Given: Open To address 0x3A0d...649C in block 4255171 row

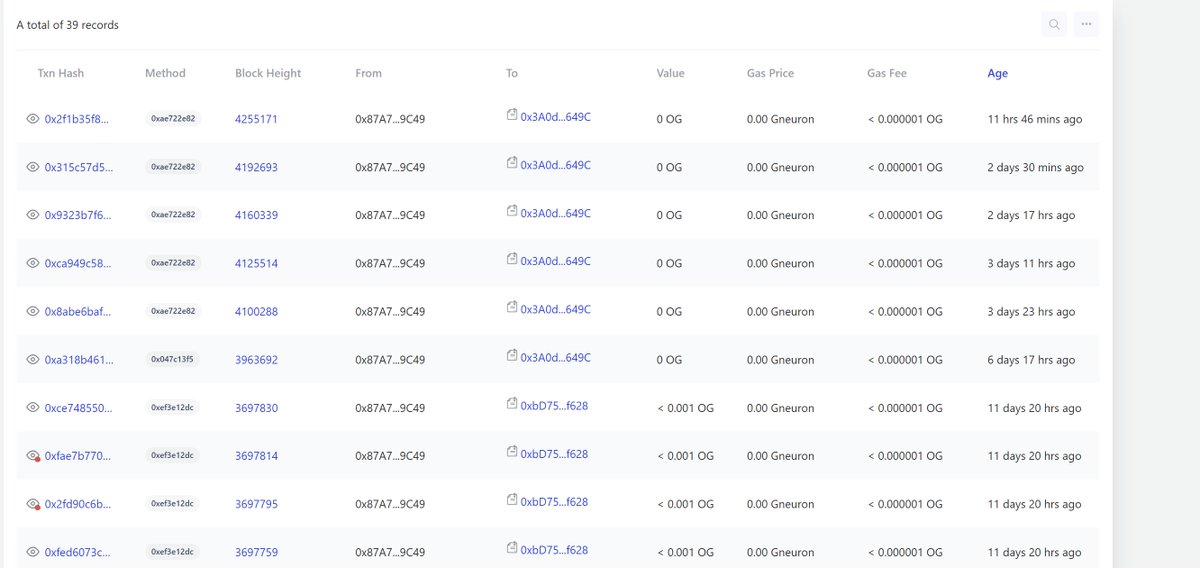Looking at the screenshot, I should (556, 117).
